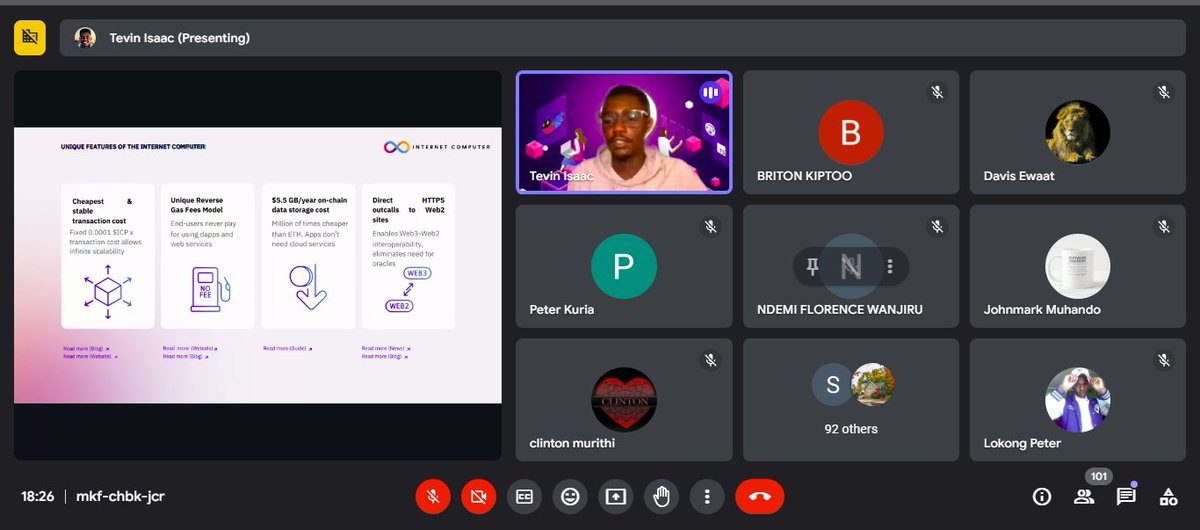The width and height of the screenshot is (1200, 530).
Task: Leave the call with red hangup button
Action: tap(760, 496)
